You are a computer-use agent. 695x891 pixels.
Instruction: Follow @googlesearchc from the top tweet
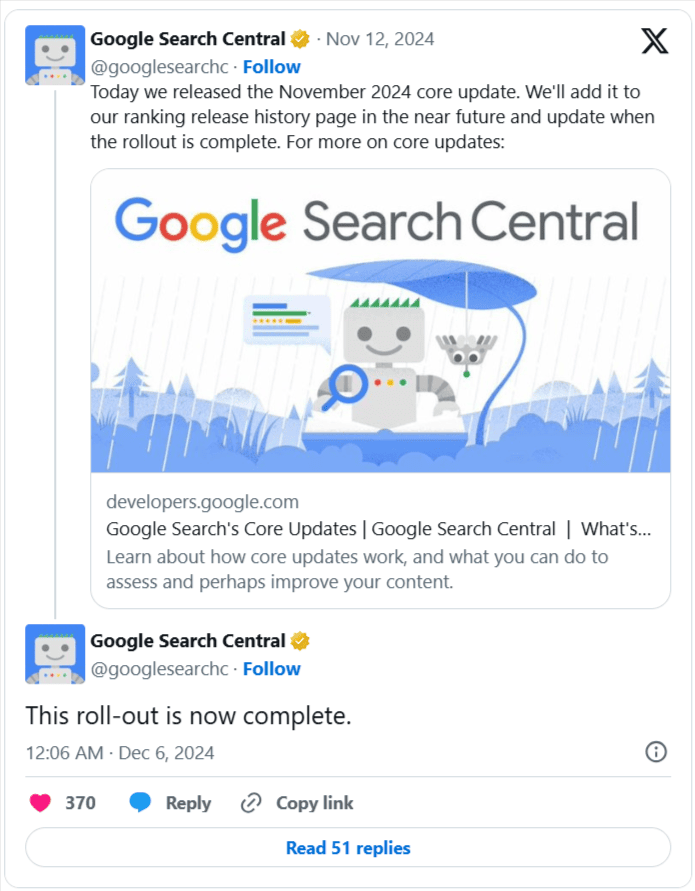point(272,67)
